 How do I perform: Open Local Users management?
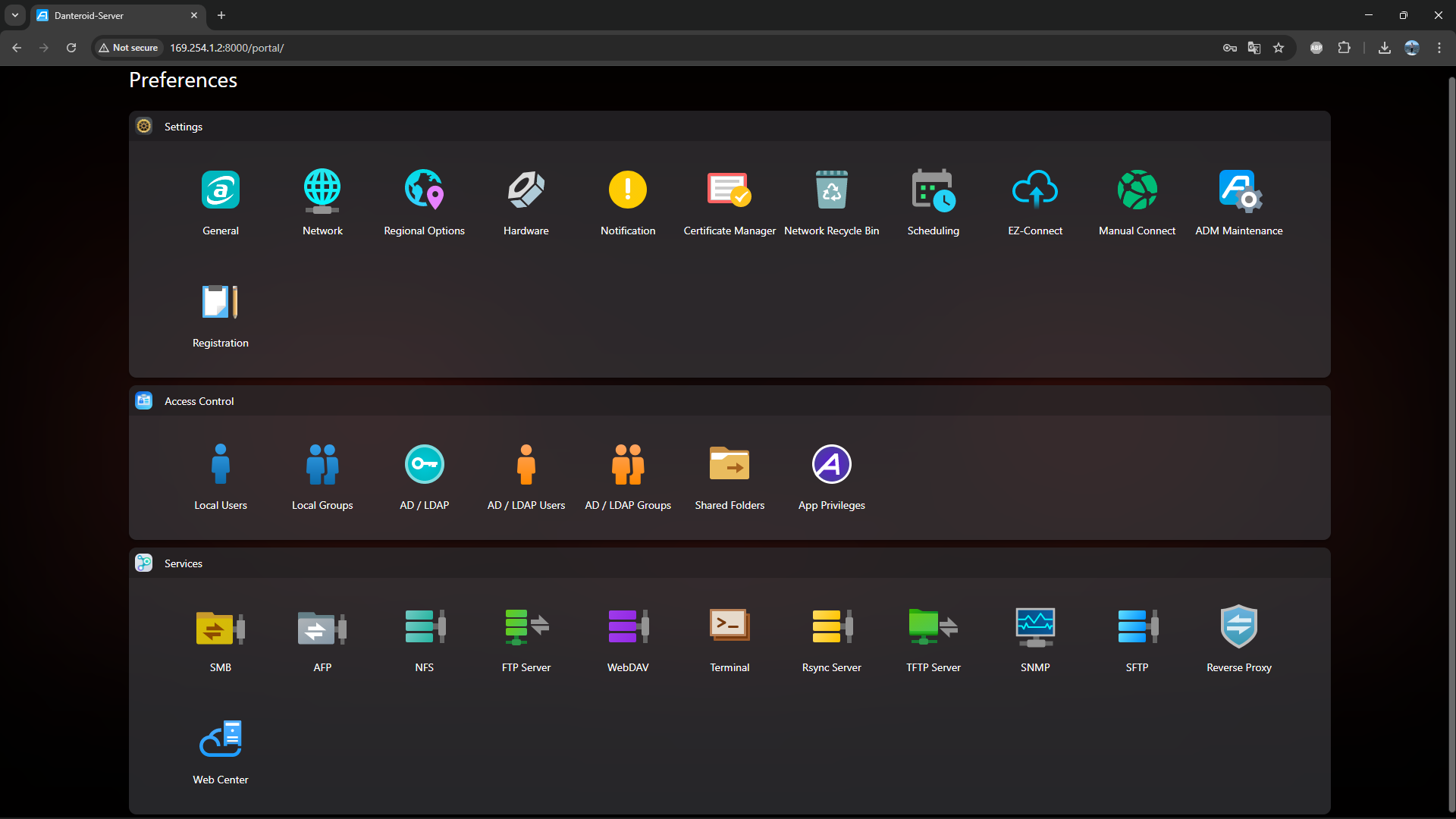pyautogui.click(x=220, y=464)
